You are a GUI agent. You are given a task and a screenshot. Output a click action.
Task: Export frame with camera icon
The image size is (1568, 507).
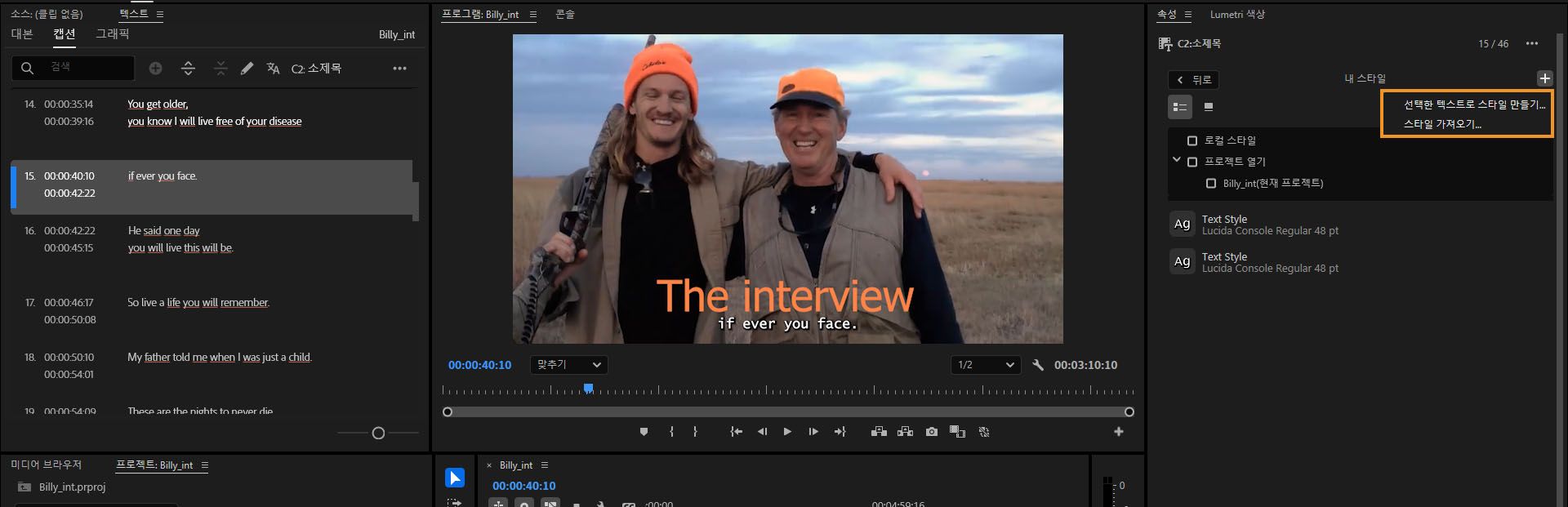(932, 432)
